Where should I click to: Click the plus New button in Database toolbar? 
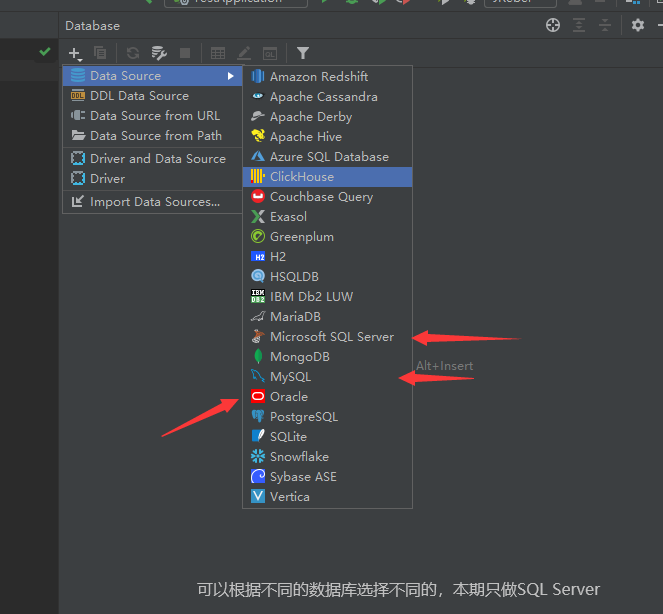point(75,53)
